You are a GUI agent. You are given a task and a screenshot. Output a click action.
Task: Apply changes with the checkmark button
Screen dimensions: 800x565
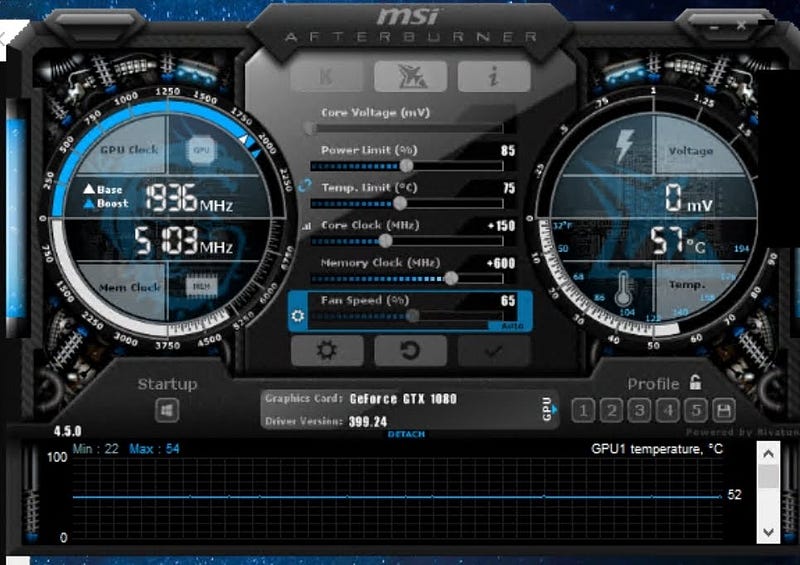tap(494, 351)
